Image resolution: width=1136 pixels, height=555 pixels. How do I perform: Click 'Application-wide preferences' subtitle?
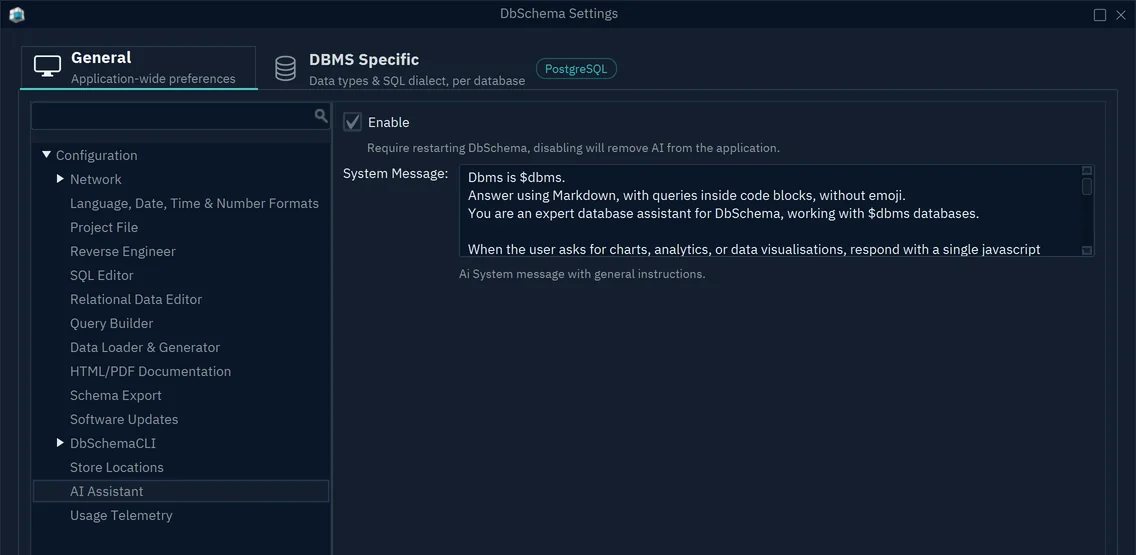153,78
